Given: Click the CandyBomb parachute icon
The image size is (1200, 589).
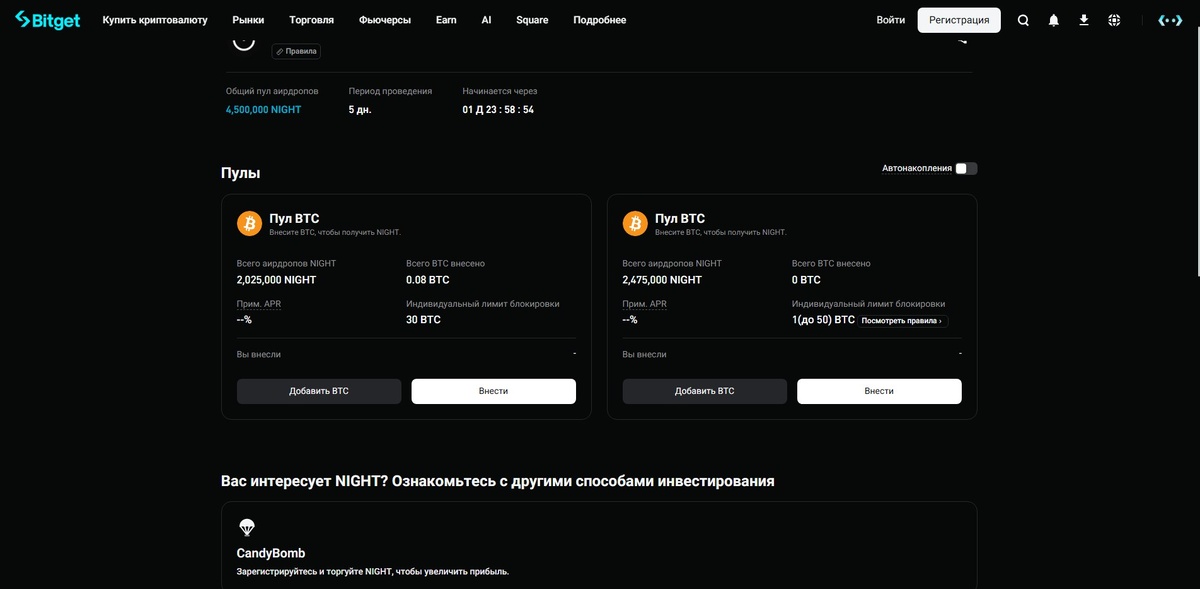Looking at the screenshot, I should (x=247, y=527).
